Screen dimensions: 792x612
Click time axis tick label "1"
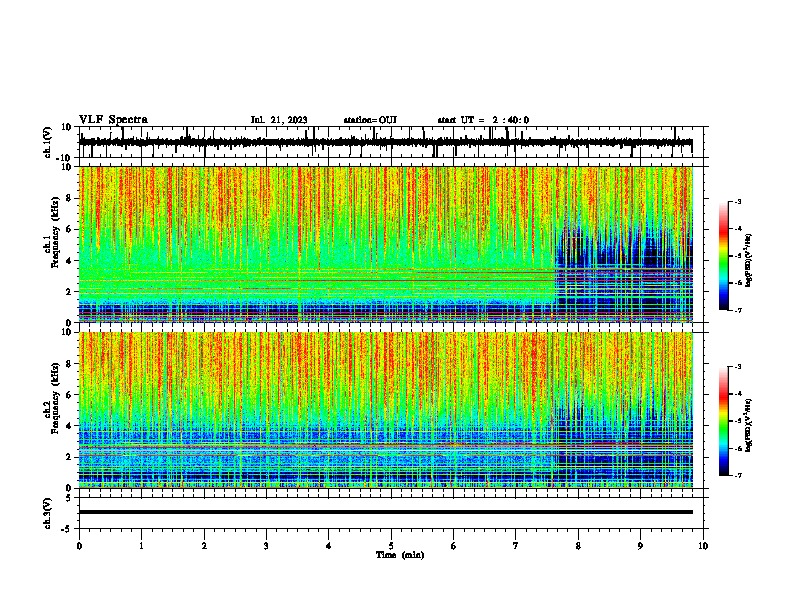coord(141,546)
